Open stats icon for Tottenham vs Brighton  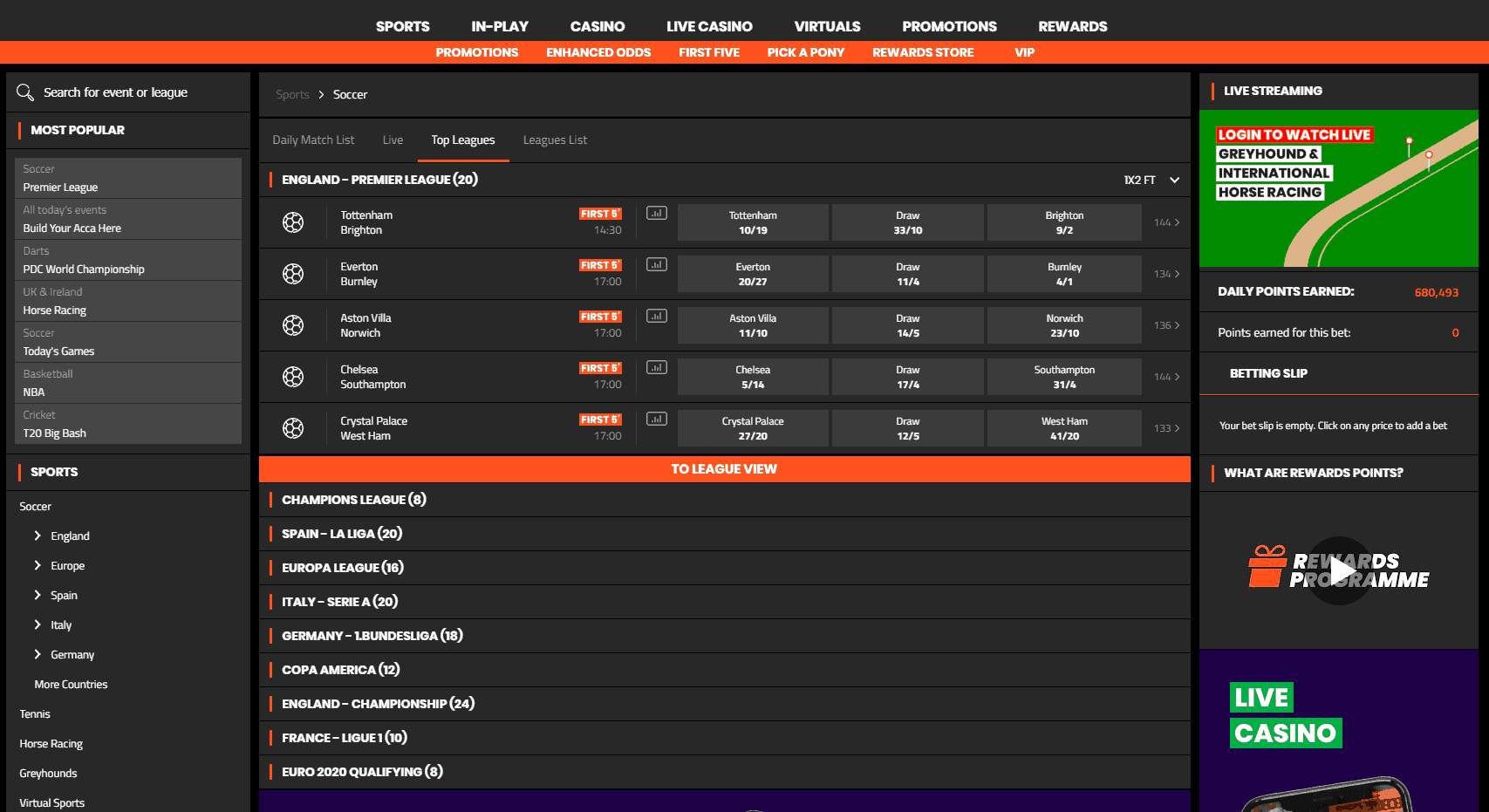point(657,213)
